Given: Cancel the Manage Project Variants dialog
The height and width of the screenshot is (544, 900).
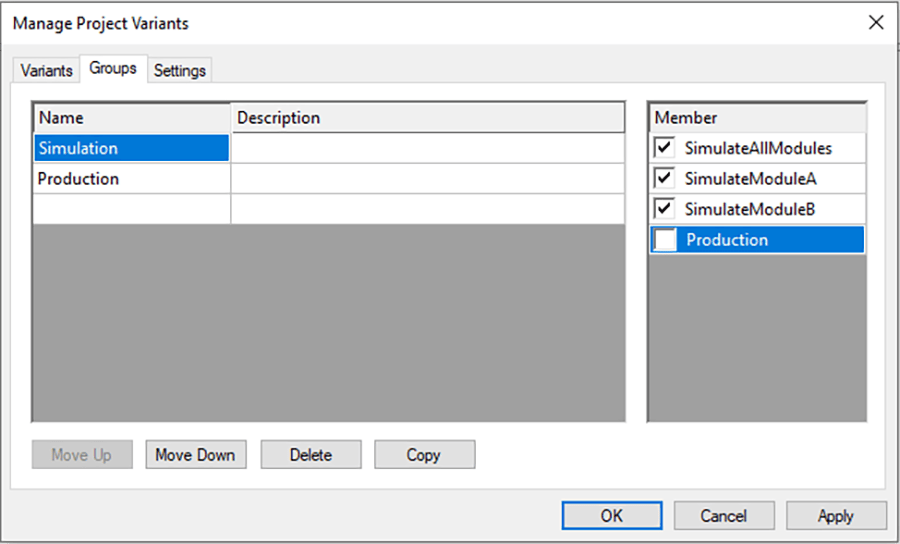Looking at the screenshot, I should pos(724,515).
